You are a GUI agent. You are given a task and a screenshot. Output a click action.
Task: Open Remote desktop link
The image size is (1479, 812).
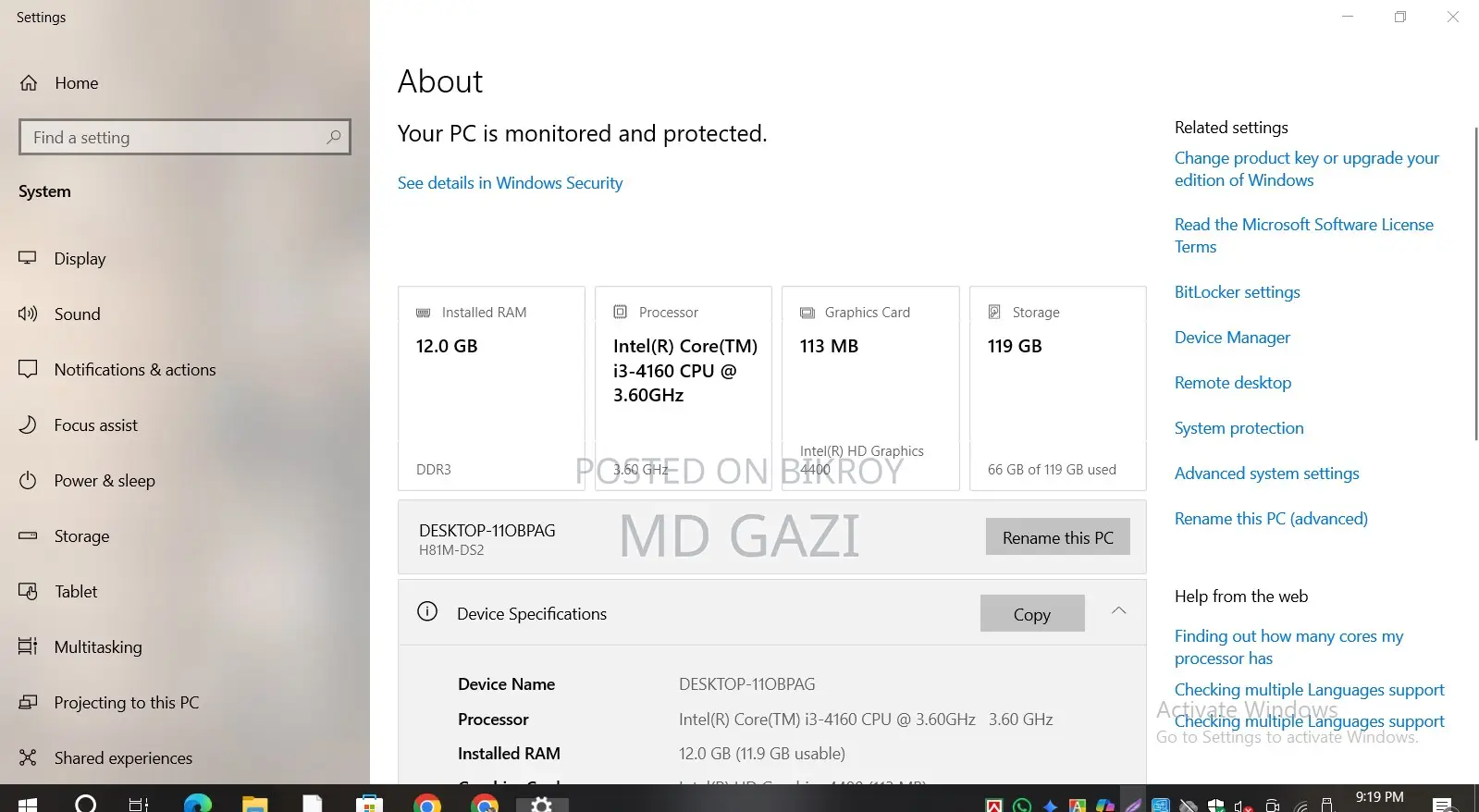1233,383
